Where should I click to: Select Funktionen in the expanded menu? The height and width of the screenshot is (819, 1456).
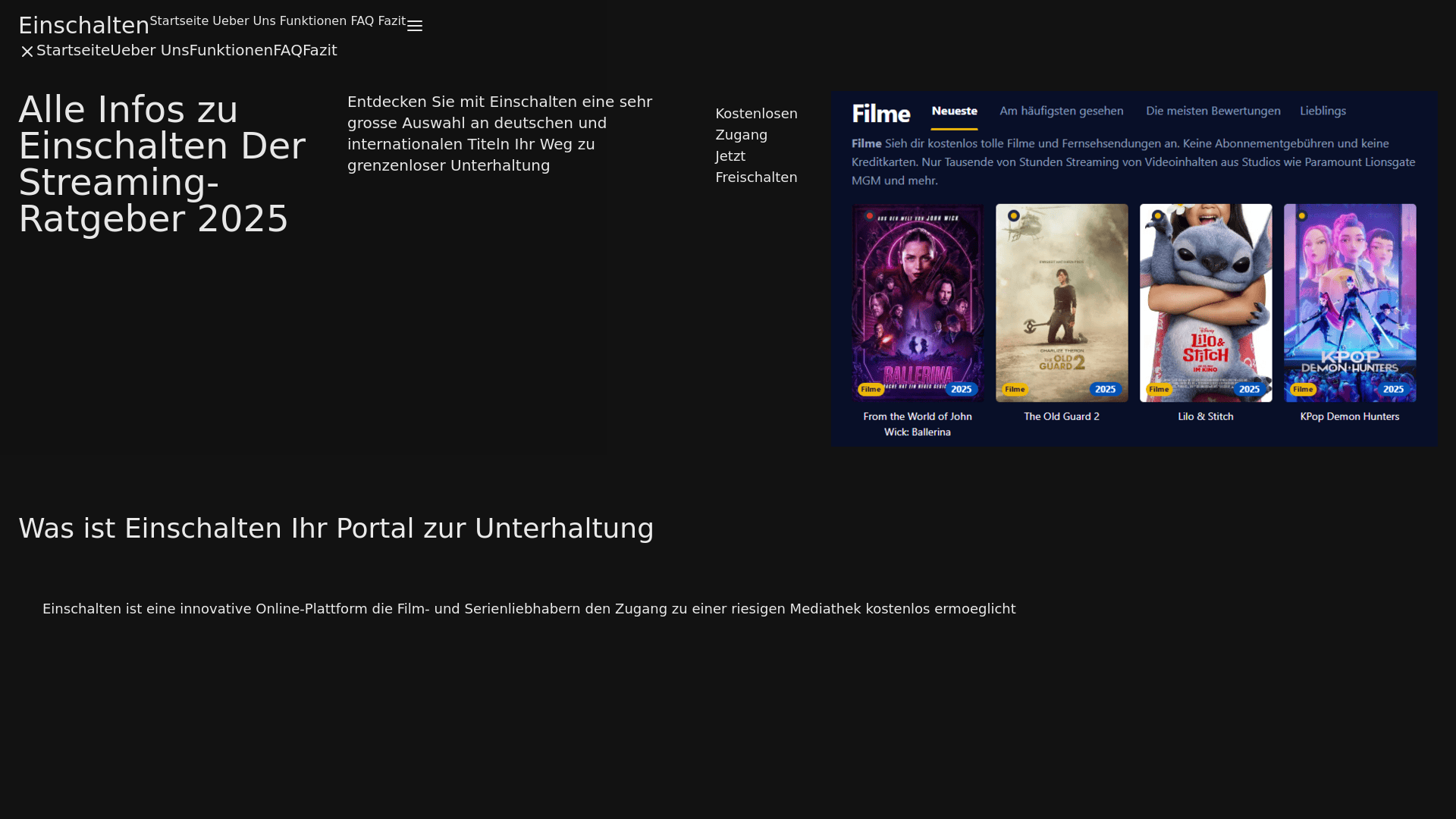231,50
